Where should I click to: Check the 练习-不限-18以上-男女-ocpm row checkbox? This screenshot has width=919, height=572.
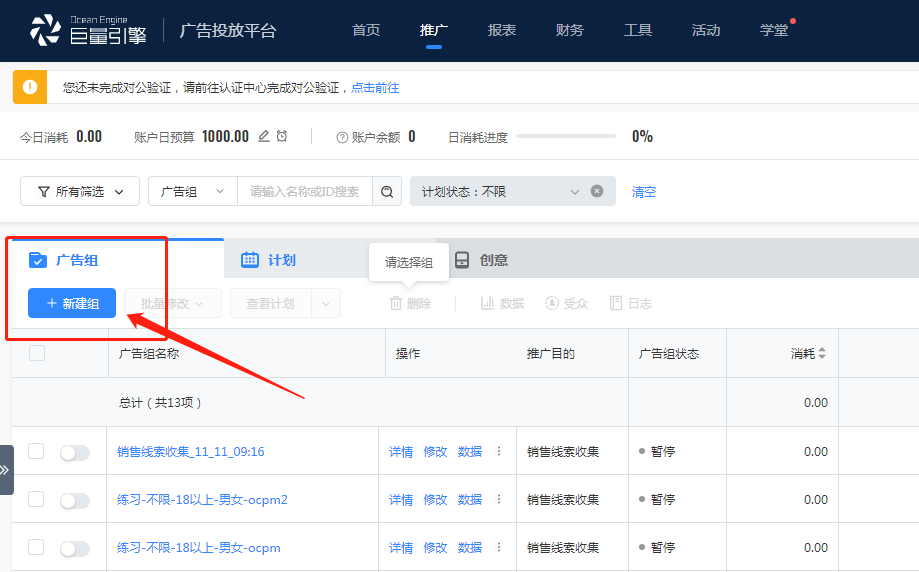click(36, 547)
